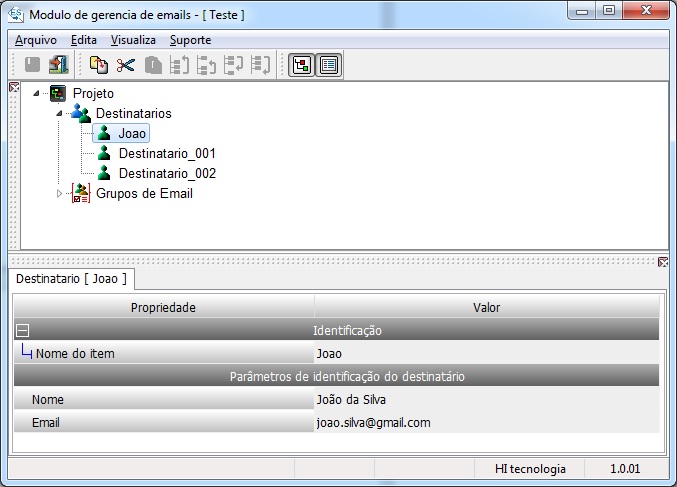Click the Cut scissors icon
The image size is (677, 487).
point(126,65)
